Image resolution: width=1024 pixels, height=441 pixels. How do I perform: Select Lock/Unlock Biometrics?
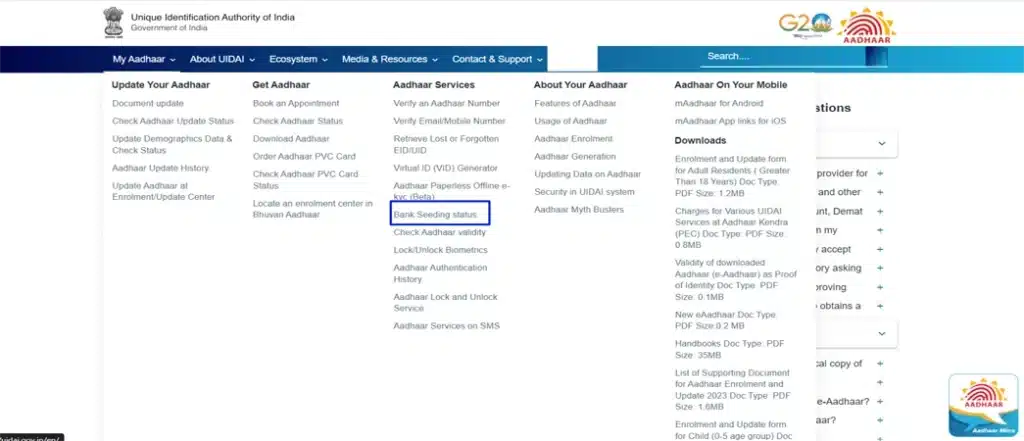(440, 250)
